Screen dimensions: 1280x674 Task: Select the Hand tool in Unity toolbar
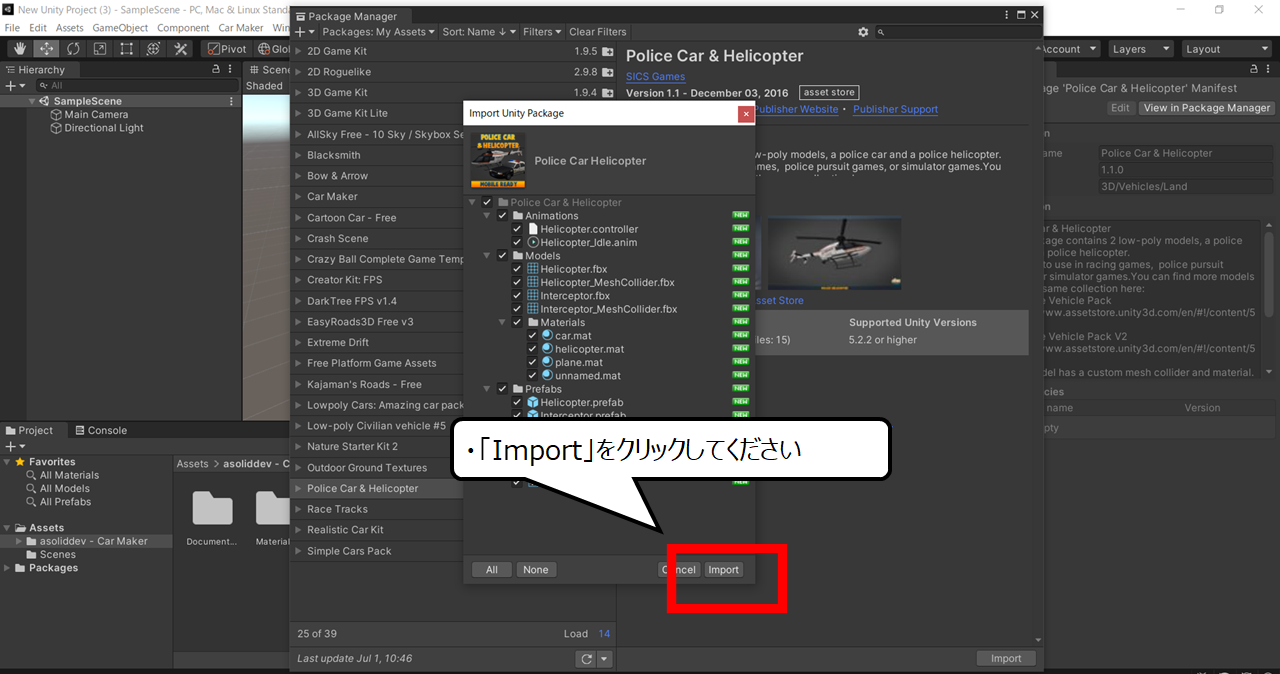tap(20, 49)
